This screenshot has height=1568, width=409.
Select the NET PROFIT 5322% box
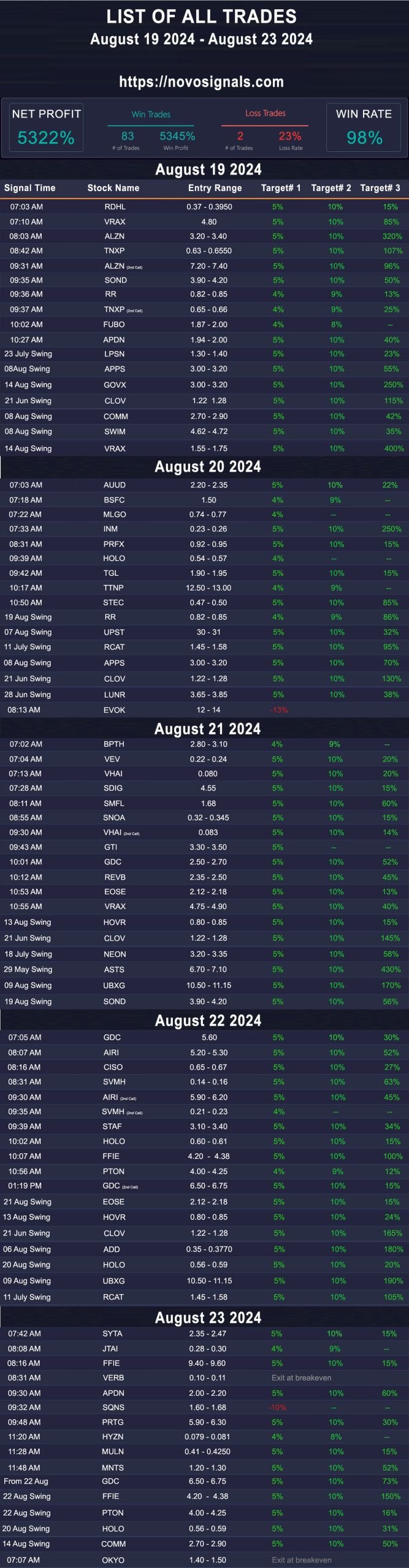(x=46, y=127)
